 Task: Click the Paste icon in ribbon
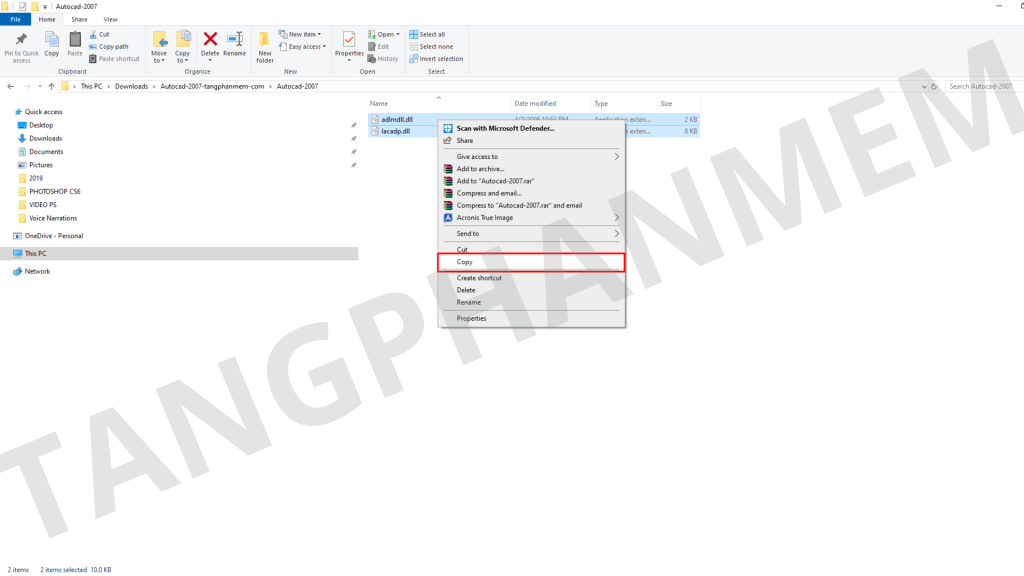[75, 40]
